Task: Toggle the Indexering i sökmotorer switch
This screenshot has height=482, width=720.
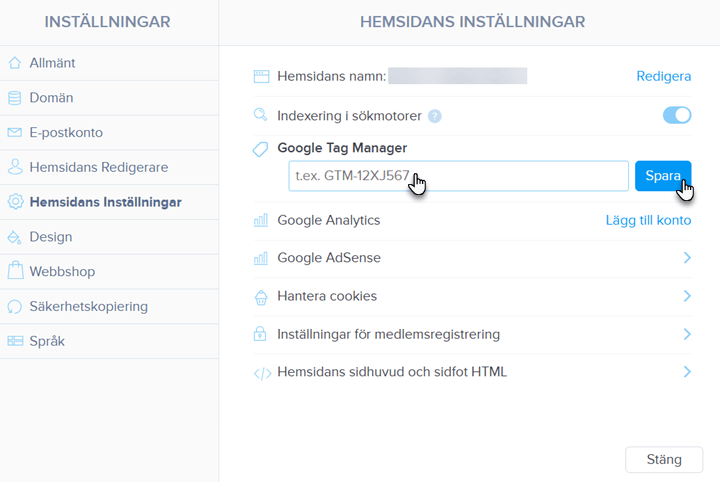Action: click(x=677, y=115)
